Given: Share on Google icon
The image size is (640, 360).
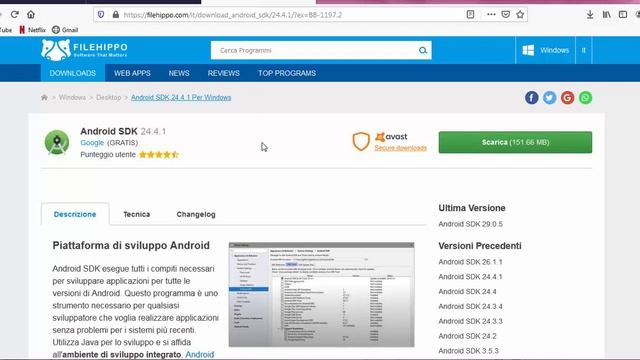Looking at the screenshot, I should pos(567,98).
